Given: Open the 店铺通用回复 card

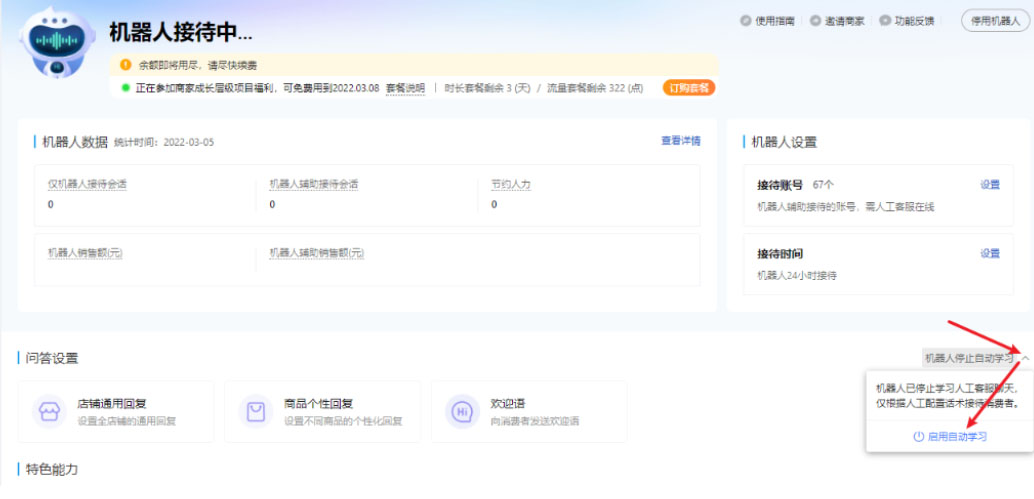Looking at the screenshot, I should point(116,411).
